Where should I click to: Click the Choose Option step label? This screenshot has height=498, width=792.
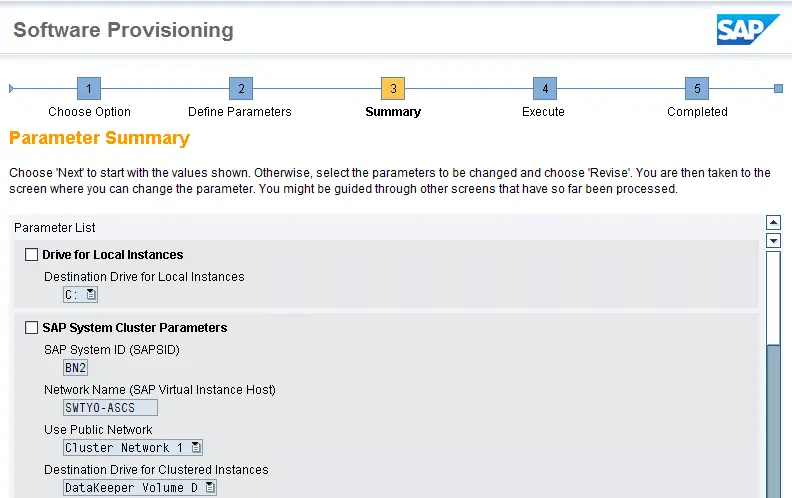(x=89, y=112)
